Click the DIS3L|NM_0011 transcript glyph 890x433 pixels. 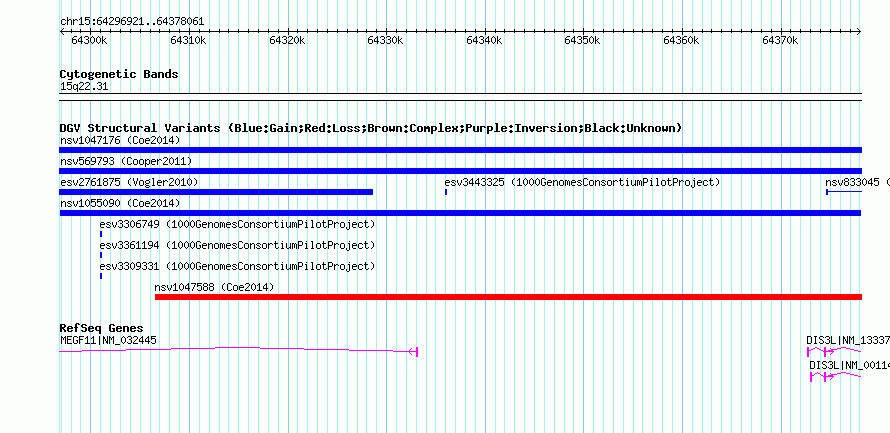coord(836,376)
